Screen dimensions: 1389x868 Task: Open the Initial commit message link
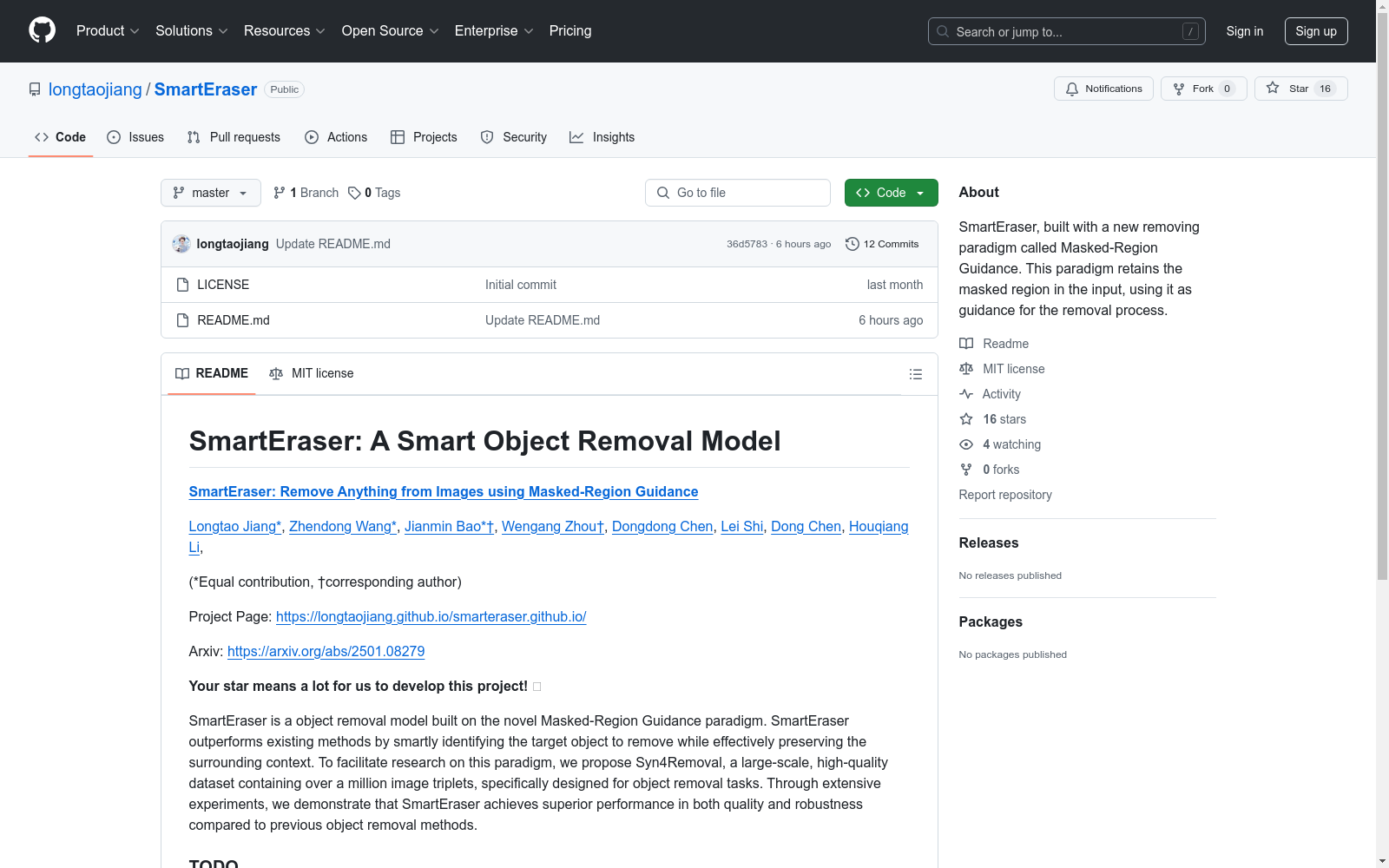point(521,285)
